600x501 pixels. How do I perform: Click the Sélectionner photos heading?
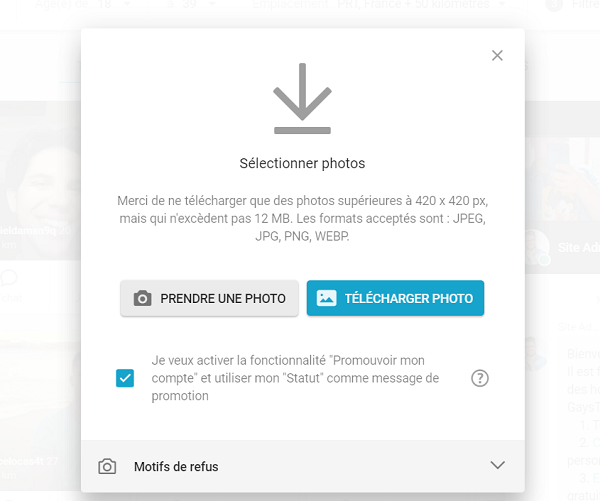[302, 163]
